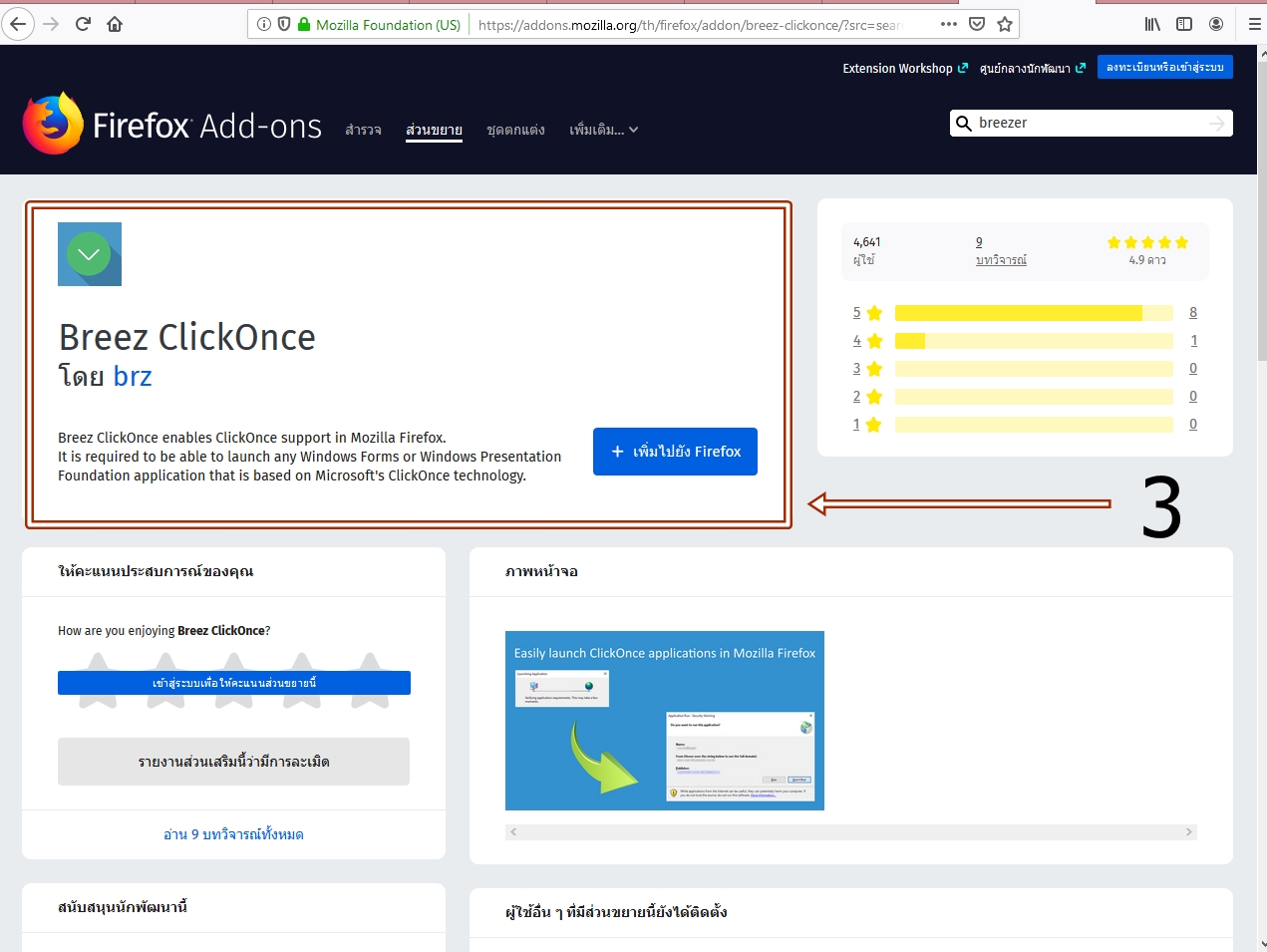Image resolution: width=1267 pixels, height=952 pixels.
Task: Save page to Pocket
Action: point(977,24)
